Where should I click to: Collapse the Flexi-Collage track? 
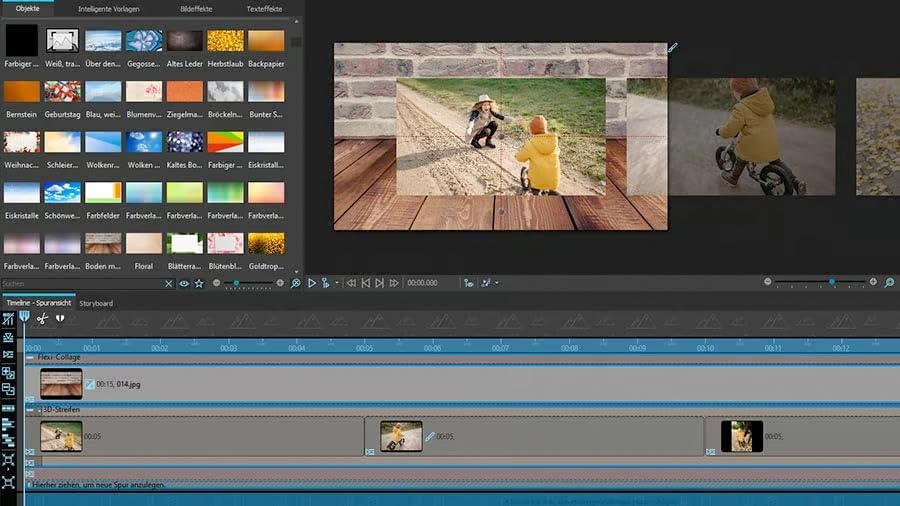[31, 357]
